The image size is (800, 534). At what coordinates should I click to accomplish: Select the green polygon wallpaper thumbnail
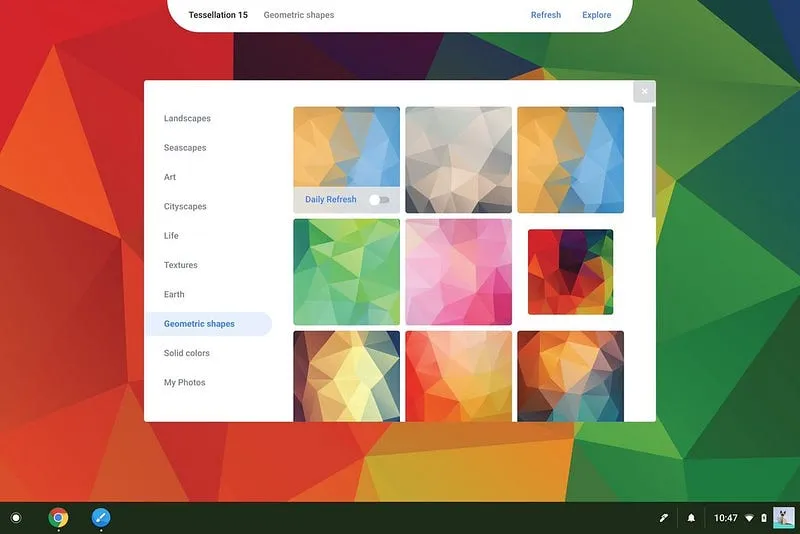(x=346, y=272)
